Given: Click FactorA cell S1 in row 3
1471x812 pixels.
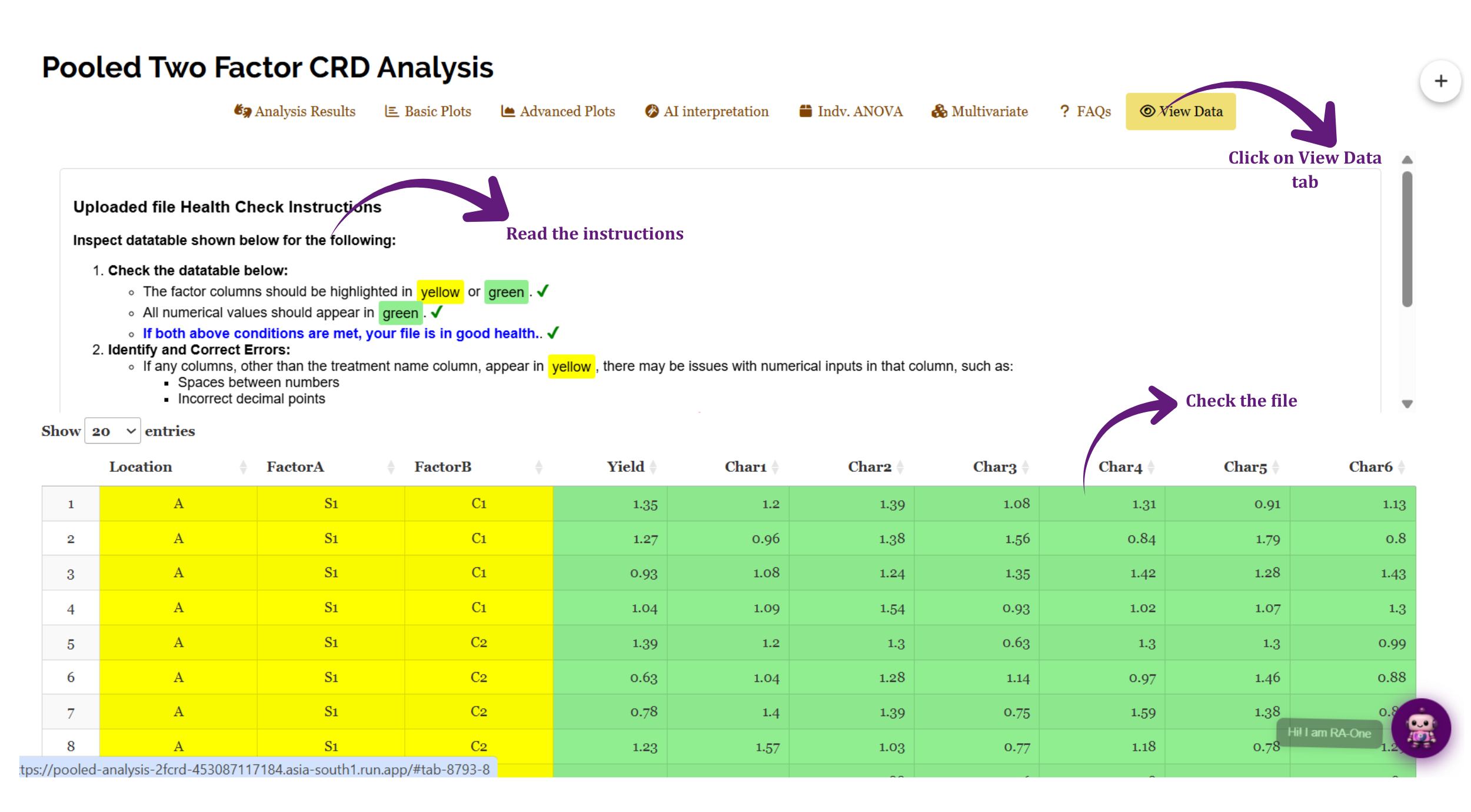Looking at the screenshot, I should 331,573.
